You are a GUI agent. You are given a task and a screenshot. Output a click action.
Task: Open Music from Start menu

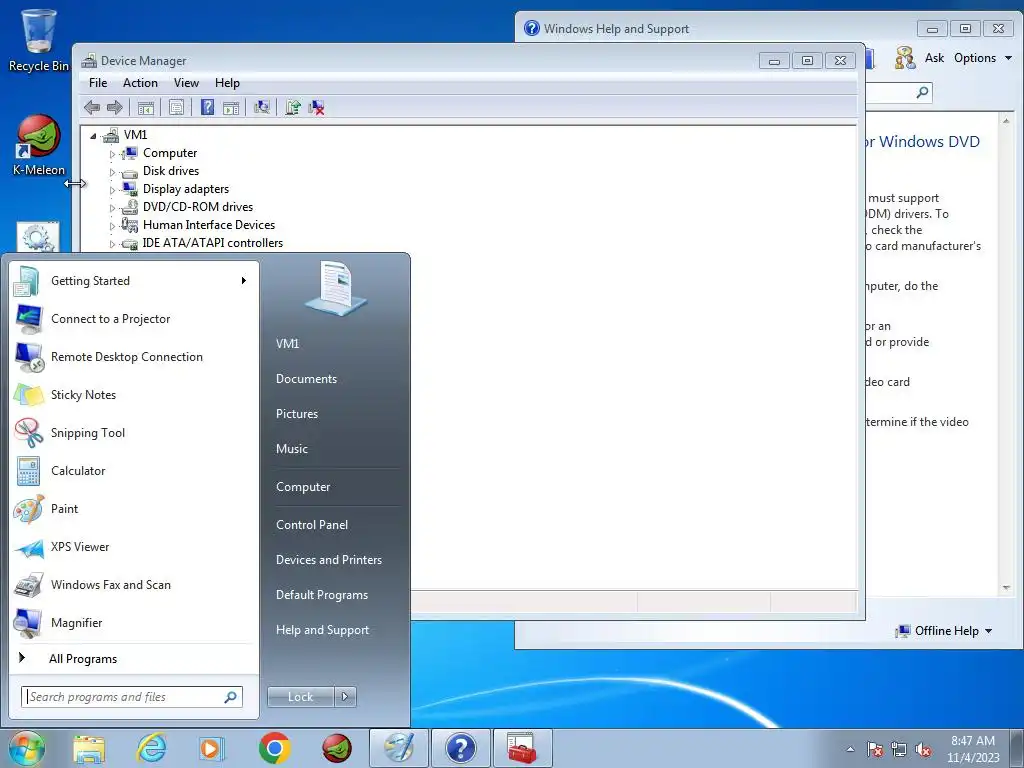pyautogui.click(x=292, y=449)
